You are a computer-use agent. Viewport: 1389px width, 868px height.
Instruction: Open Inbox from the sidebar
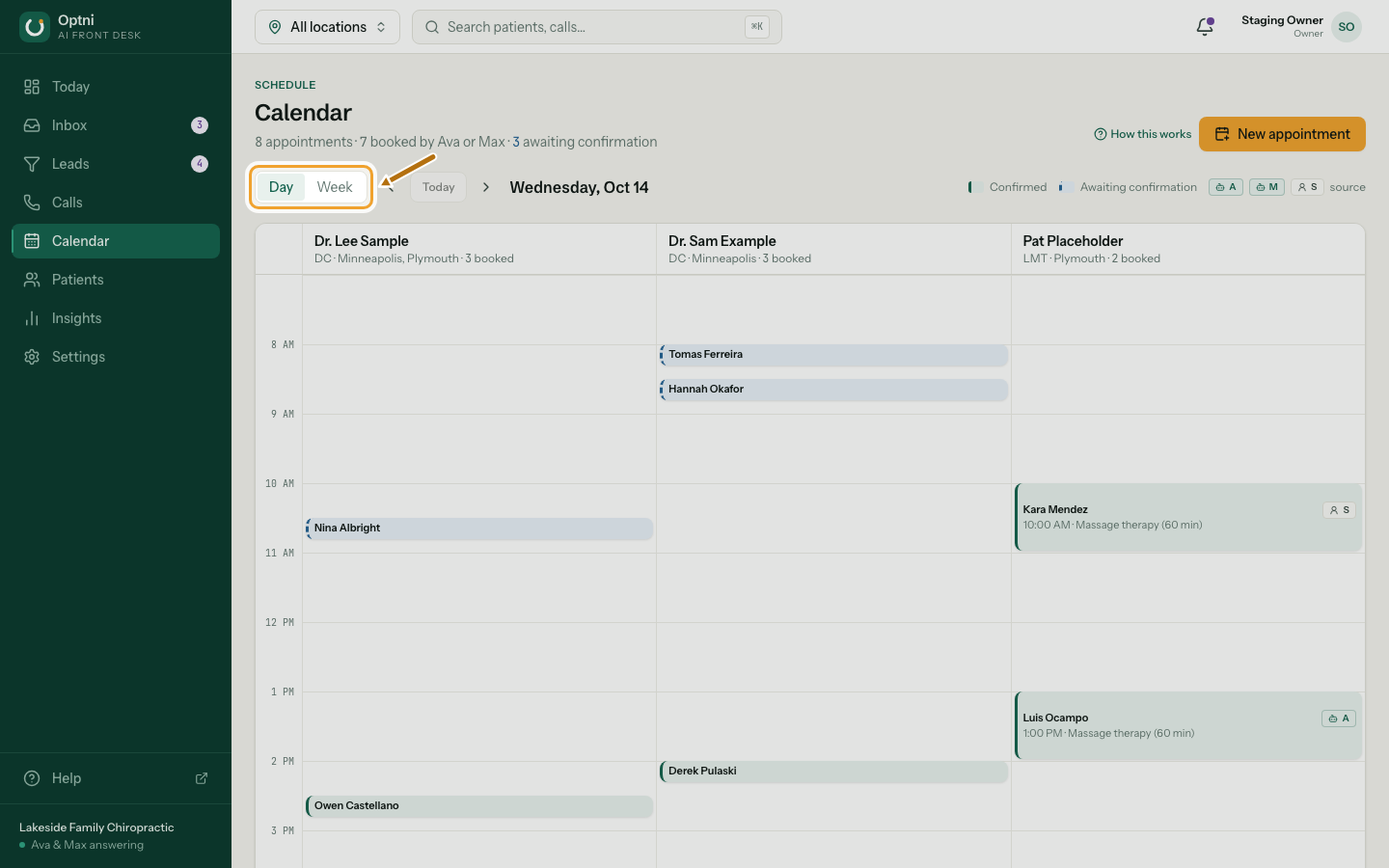point(116,125)
